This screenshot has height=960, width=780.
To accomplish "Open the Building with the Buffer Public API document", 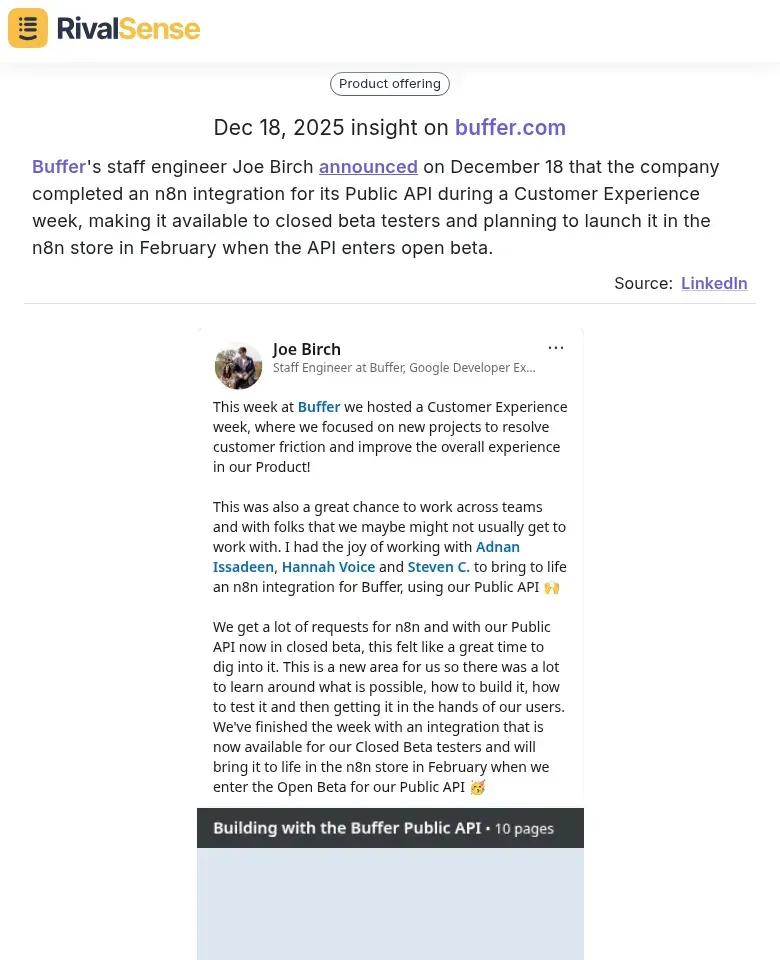I will click(345, 828).
